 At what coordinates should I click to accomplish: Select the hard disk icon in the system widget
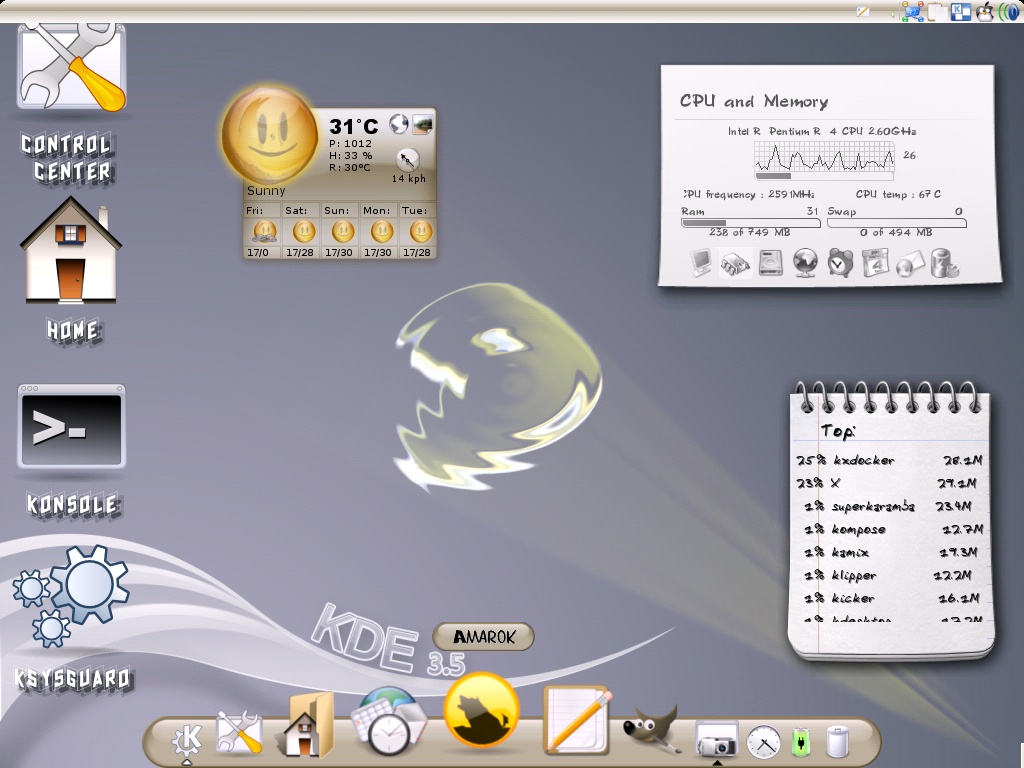click(x=771, y=263)
